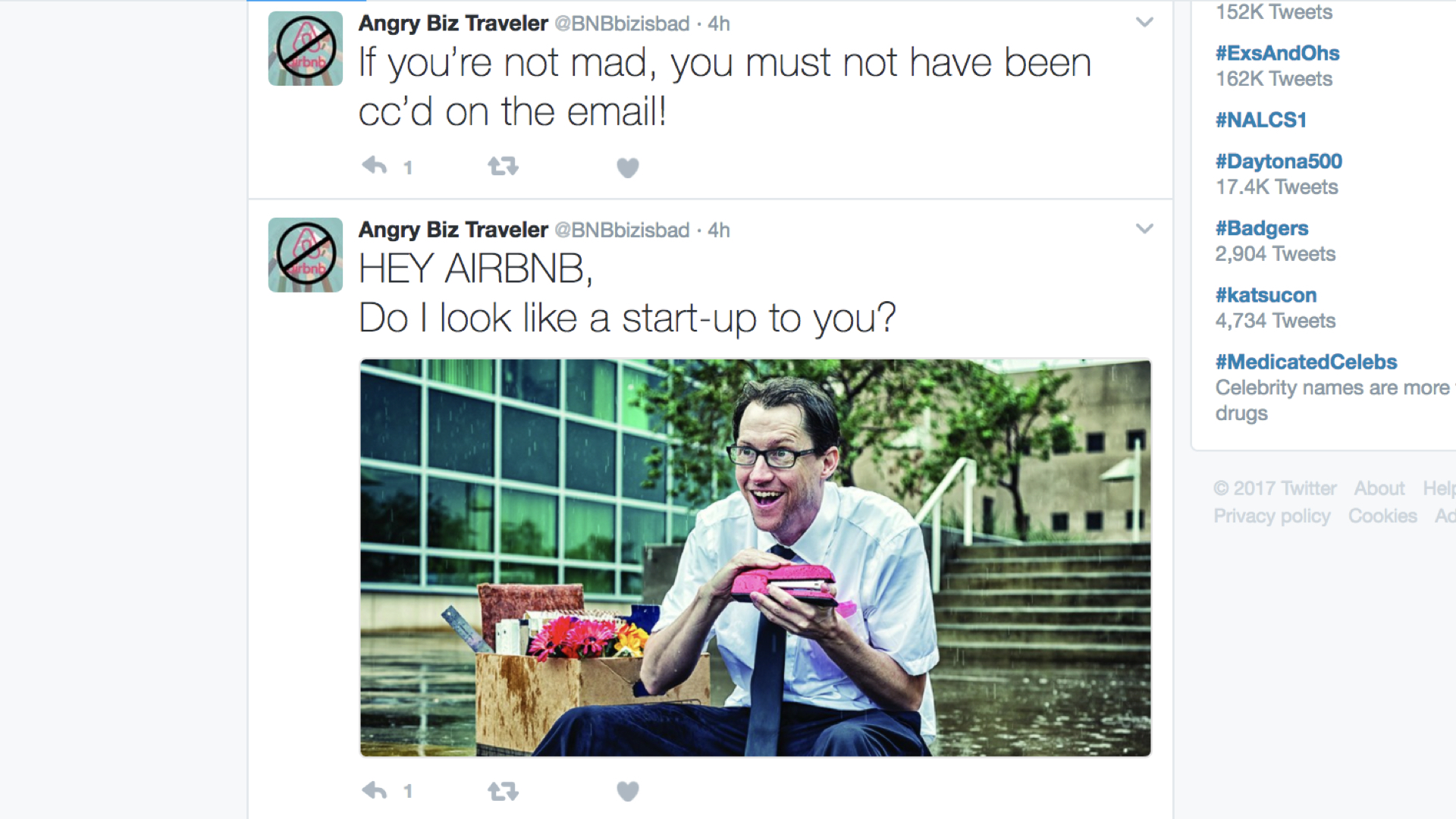Open the #katsucon trending hashtag
This screenshot has height=819, width=1456.
point(1266,295)
